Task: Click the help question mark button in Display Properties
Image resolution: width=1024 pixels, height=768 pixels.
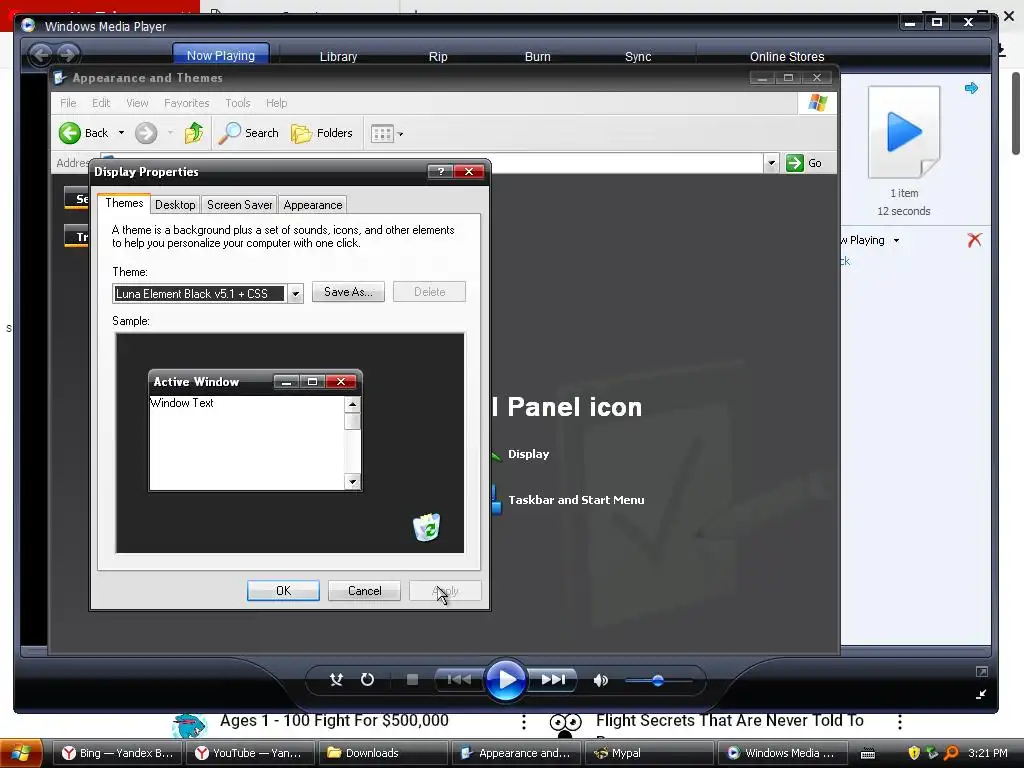Action: coord(441,172)
